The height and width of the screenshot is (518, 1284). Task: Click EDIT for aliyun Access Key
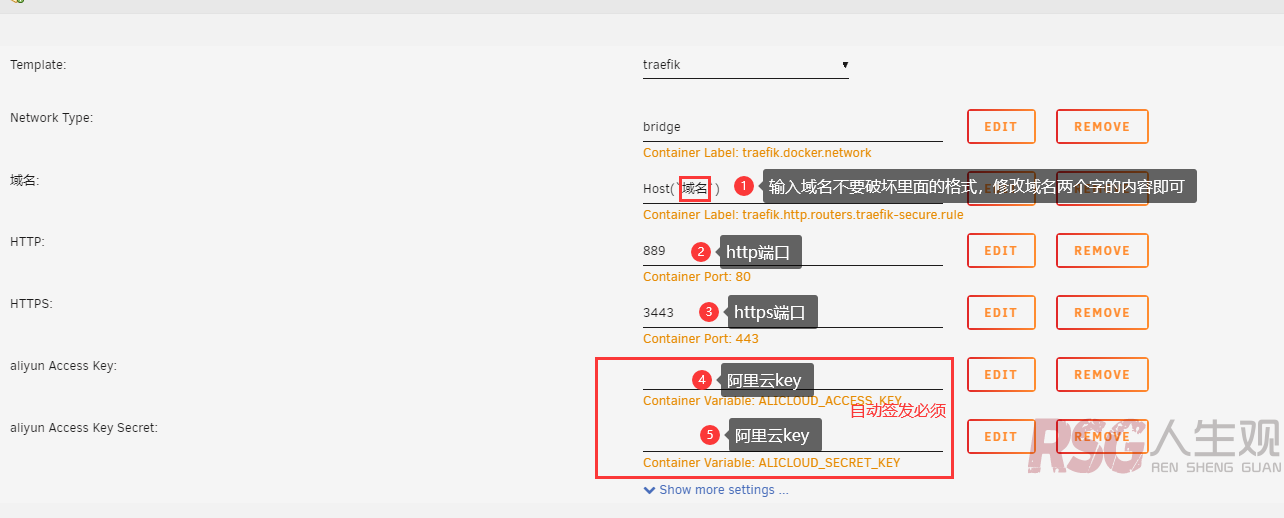click(x=1001, y=375)
